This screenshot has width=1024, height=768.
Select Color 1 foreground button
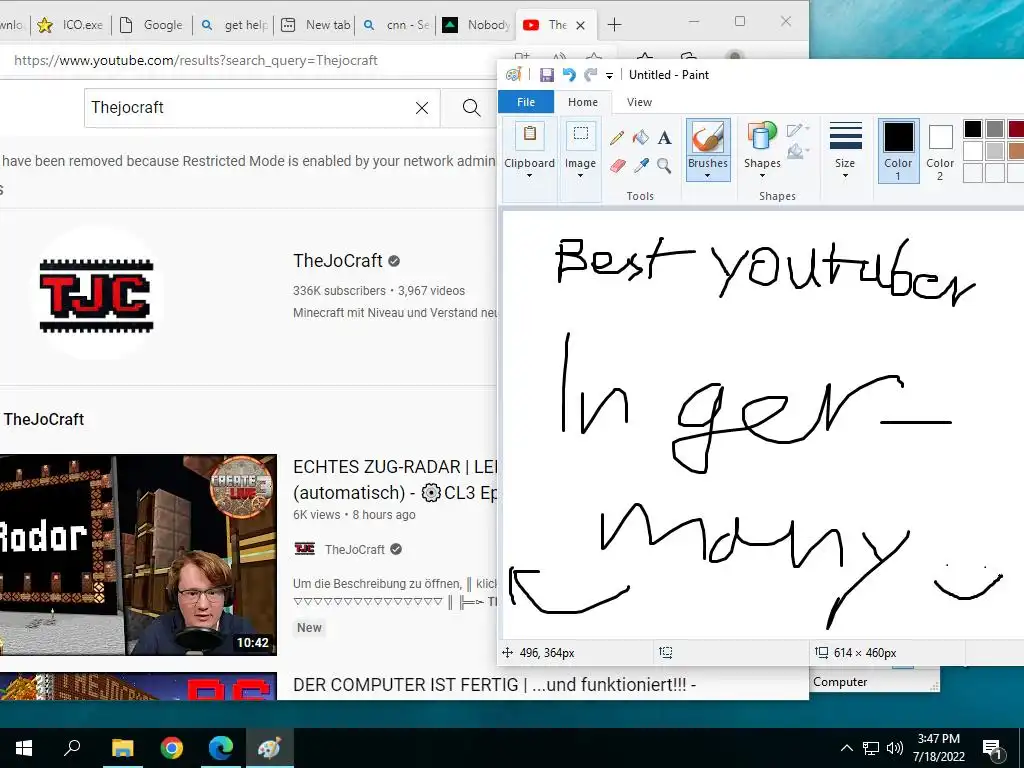pos(898,151)
